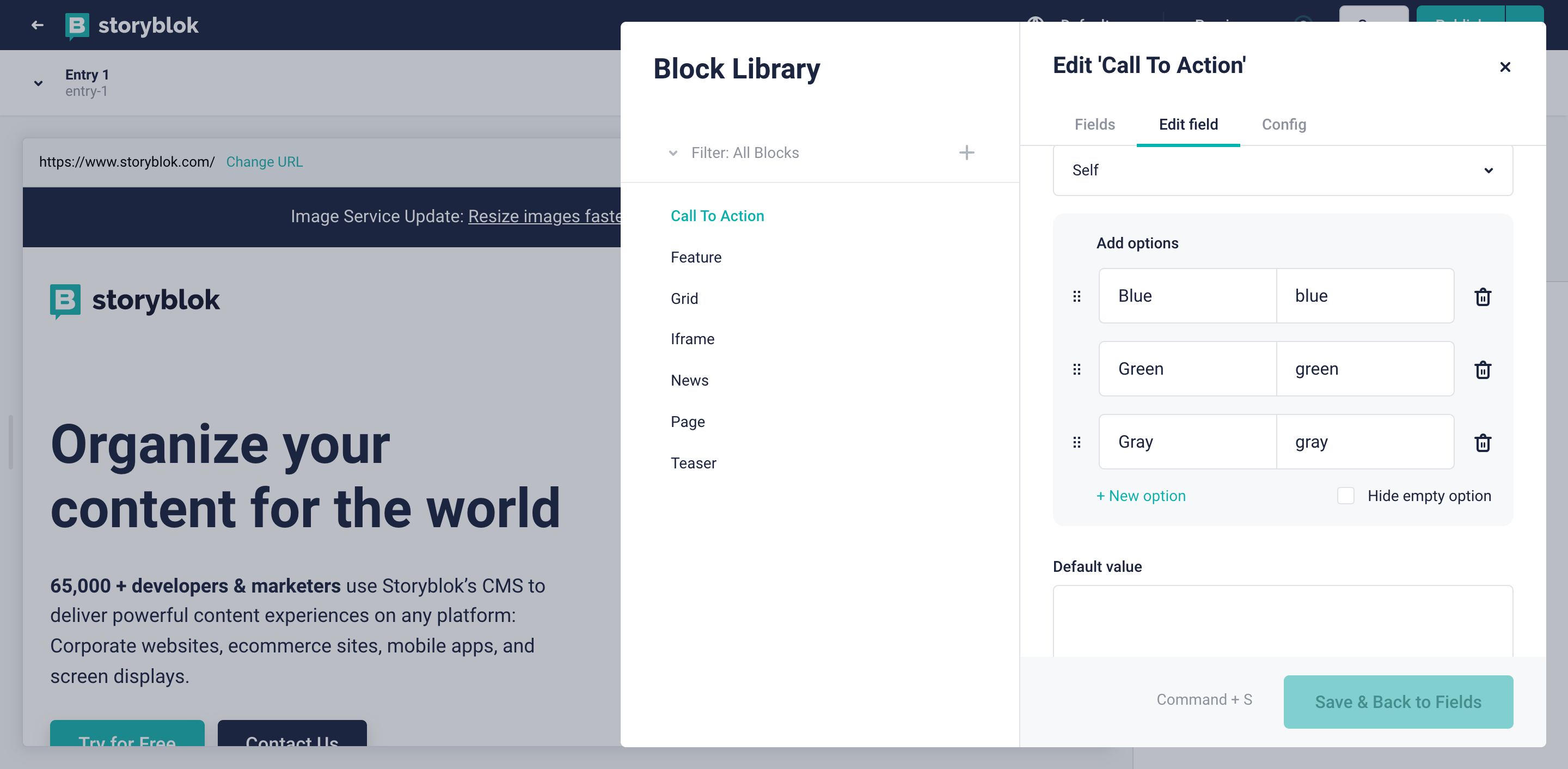The height and width of the screenshot is (769, 1568).
Task: Select the Feature block
Action: point(696,257)
